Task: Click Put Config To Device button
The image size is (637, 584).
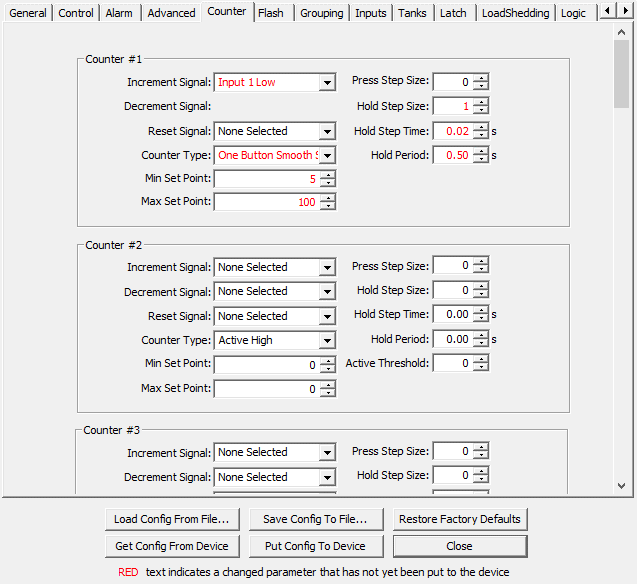Action: point(315,546)
